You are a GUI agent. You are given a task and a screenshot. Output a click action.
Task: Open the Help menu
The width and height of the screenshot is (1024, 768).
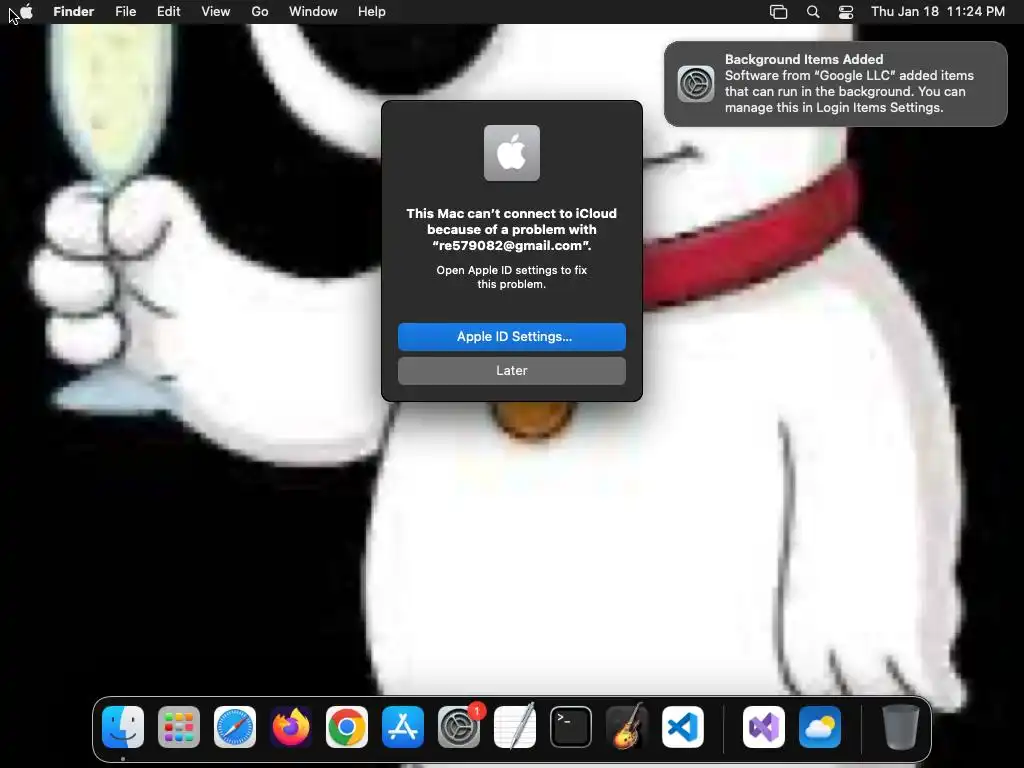pos(372,12)
